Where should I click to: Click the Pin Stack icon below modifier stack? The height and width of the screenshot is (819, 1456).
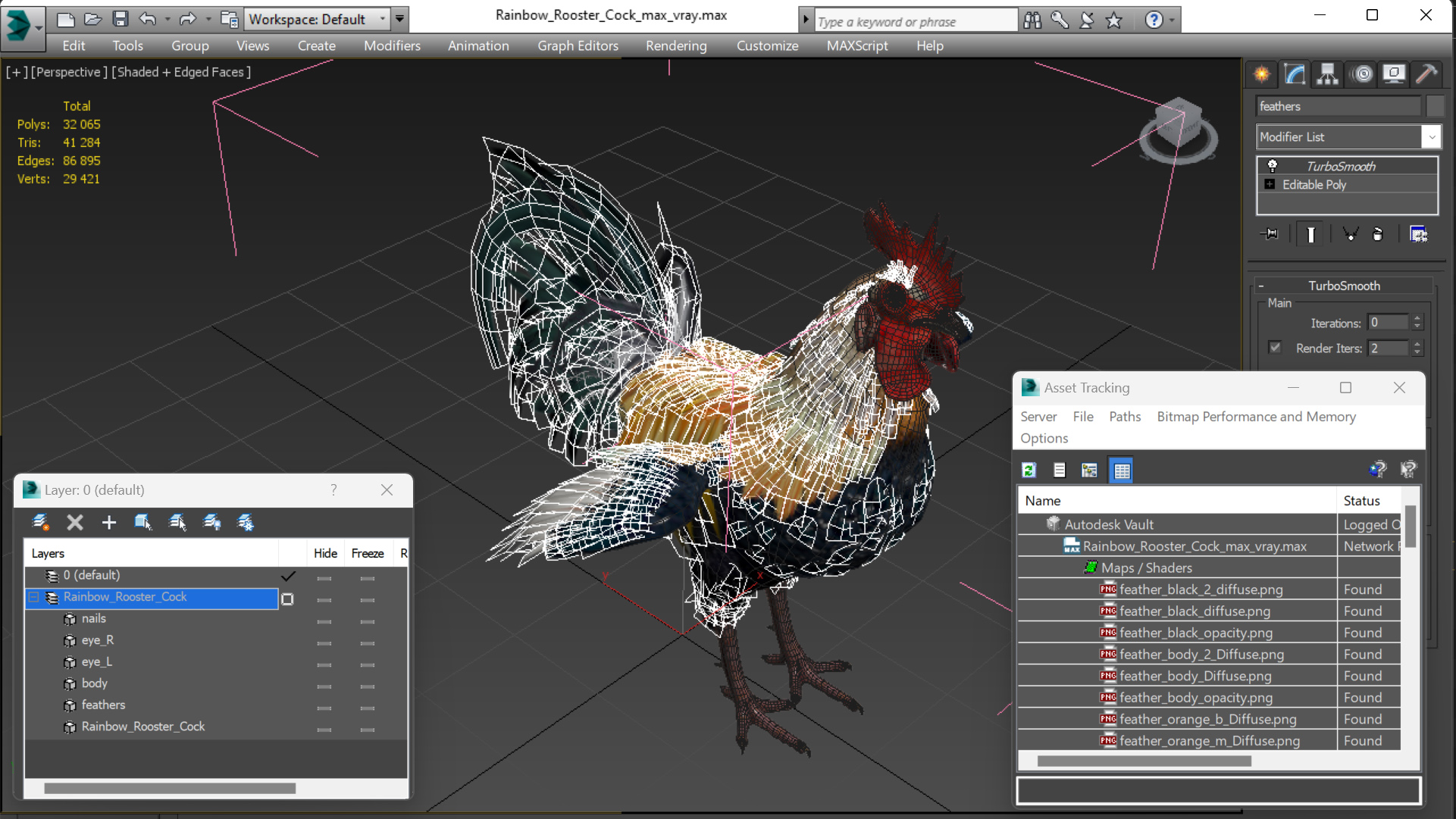pos(1270,234)
